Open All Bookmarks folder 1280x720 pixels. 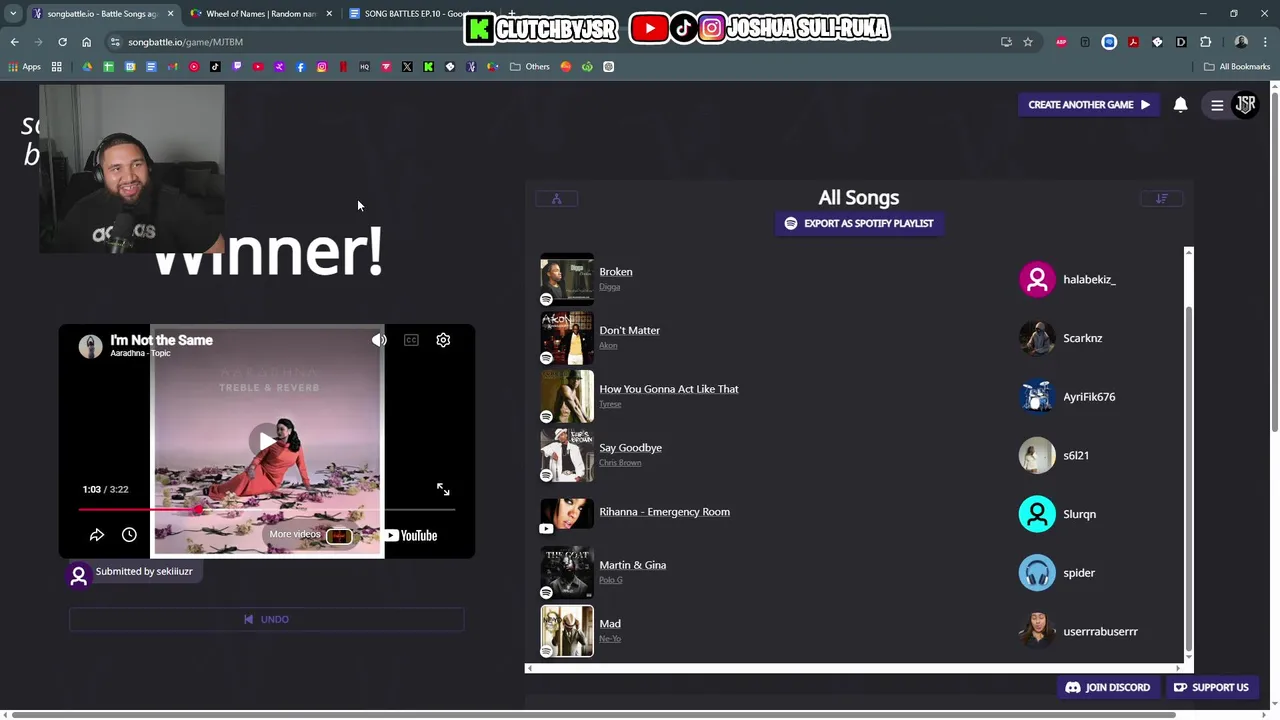(x=1237, y=67)
